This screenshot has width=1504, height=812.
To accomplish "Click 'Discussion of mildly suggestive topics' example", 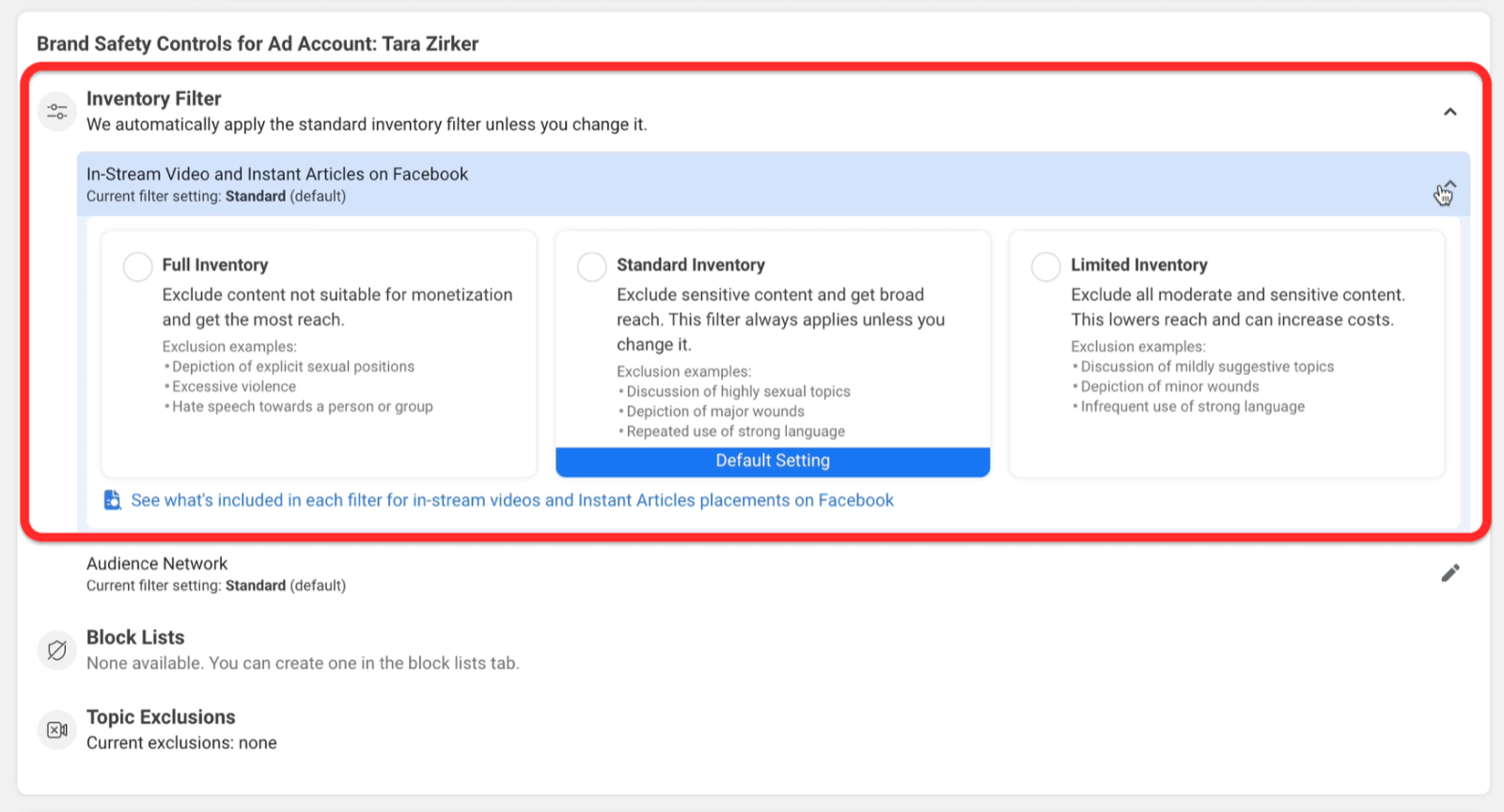I will pyautogui.click(x=1207, y=367).
